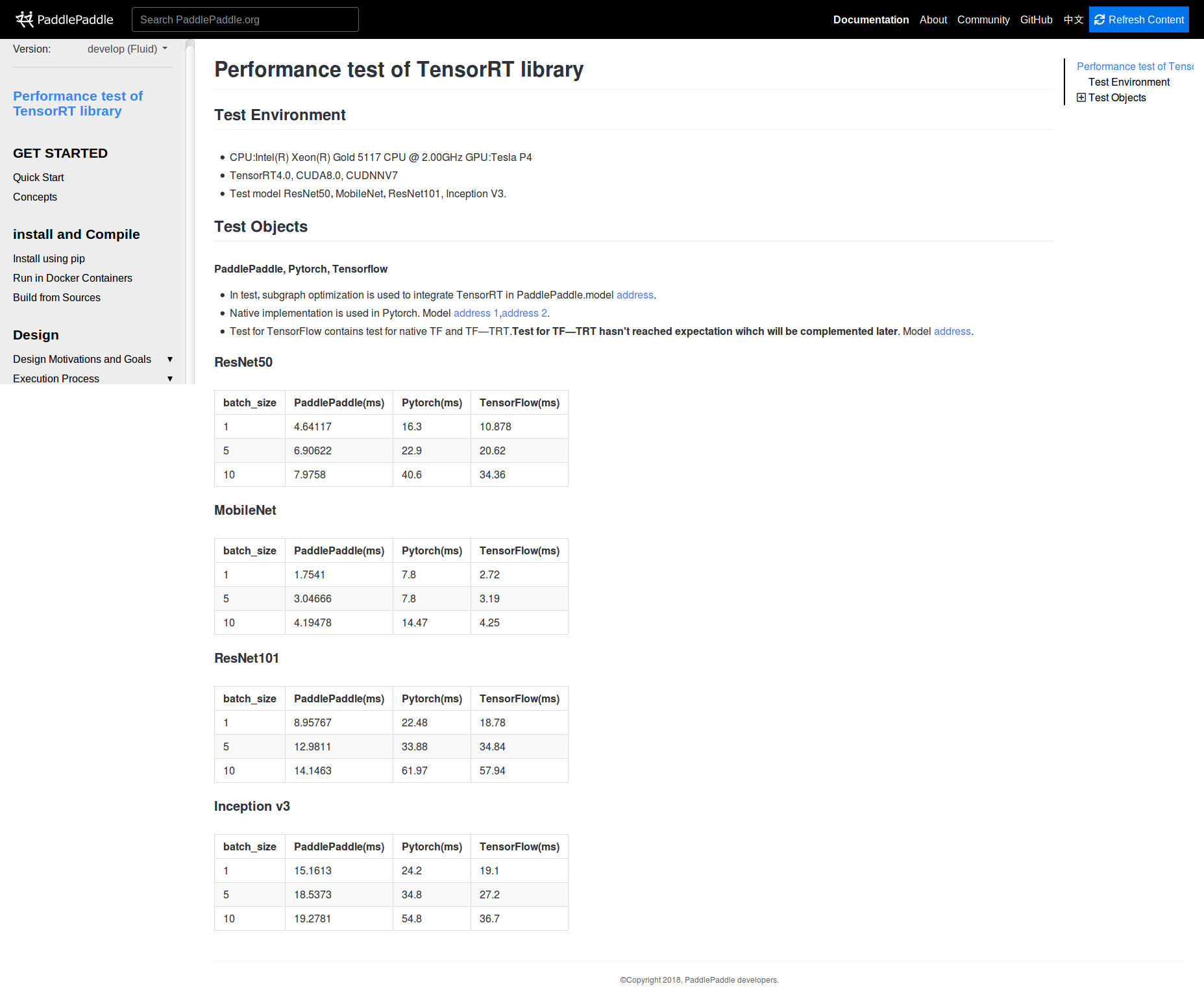Click the TensorRT4.0, CUDA8.0, CUDNNV7 bullet
This screenshot has width=1204, height=999.
pyautogui.click(x=313, y=175)
